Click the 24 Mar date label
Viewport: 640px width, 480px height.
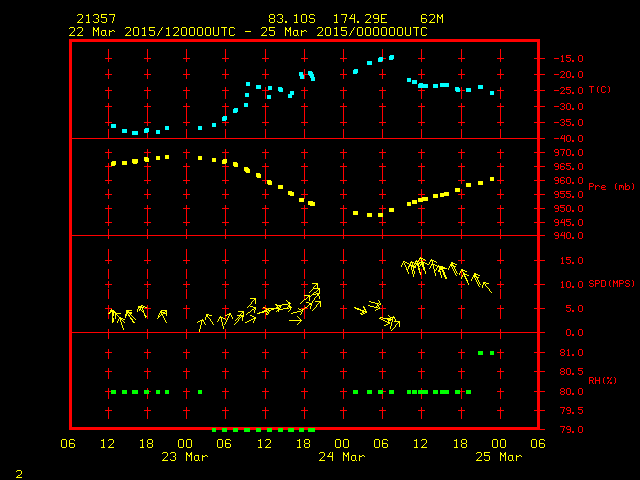(342, 456)
